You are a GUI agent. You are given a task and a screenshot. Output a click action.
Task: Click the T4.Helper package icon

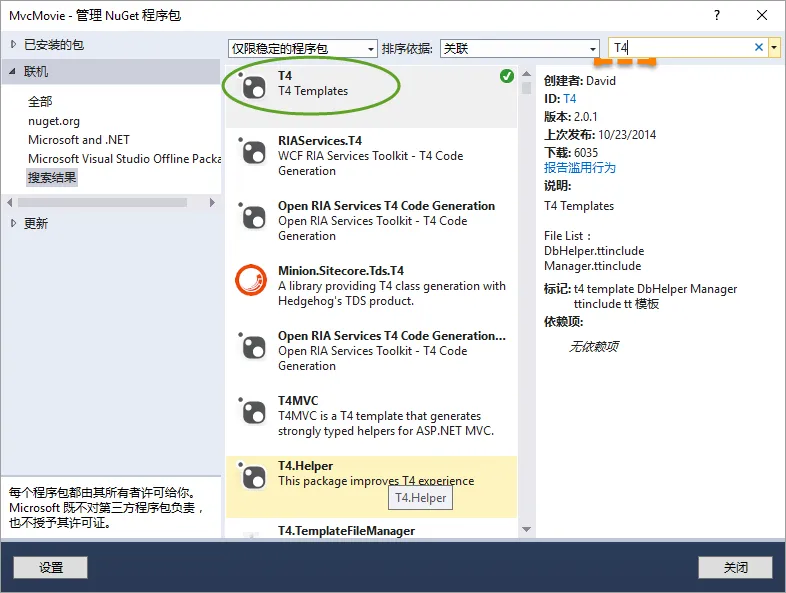coord(253,477)
